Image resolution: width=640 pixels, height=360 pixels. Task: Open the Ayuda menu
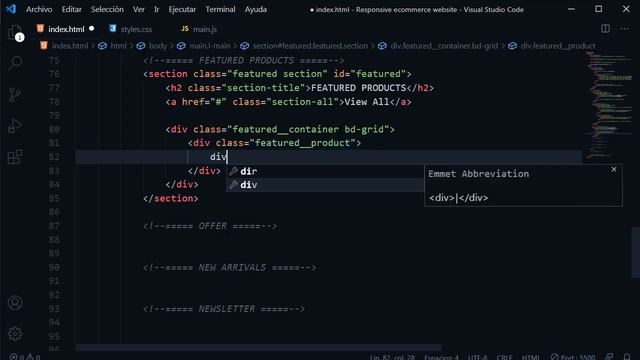tap(256, 9)
